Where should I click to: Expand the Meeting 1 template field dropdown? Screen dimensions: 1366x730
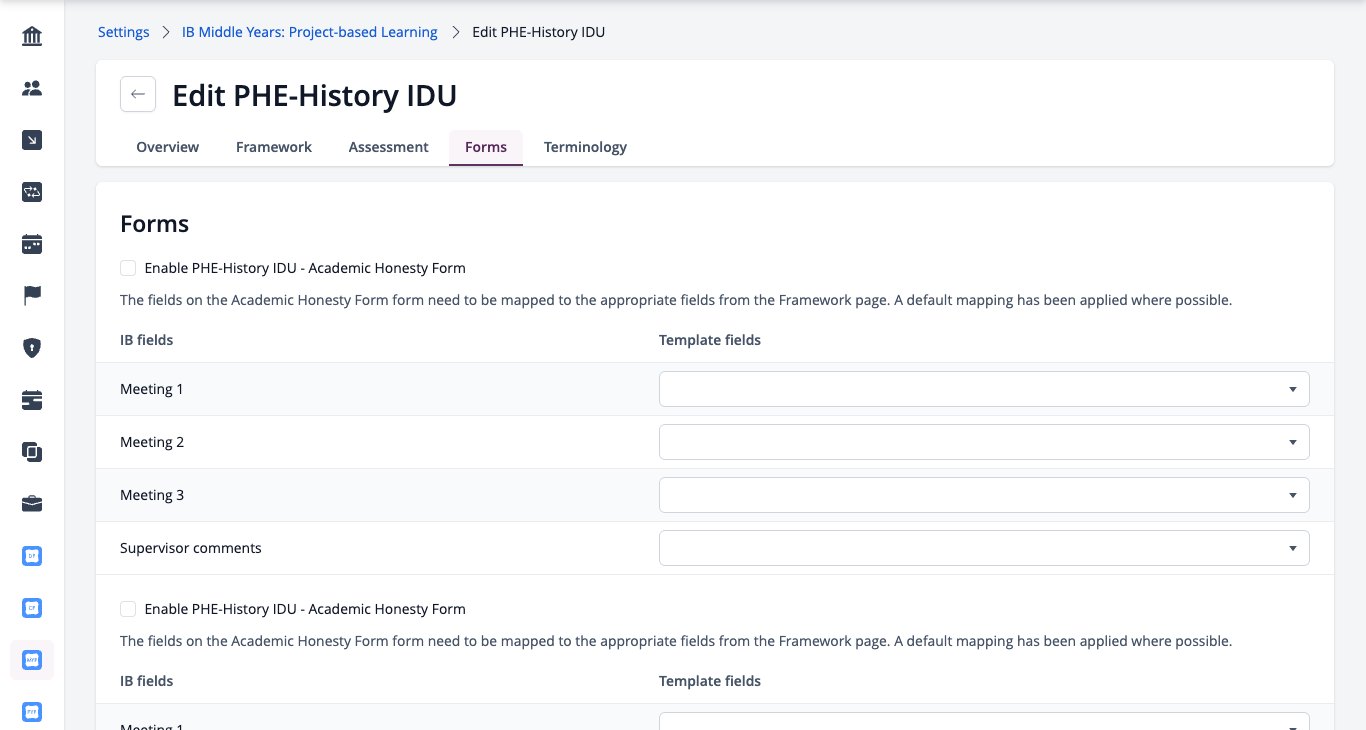984,389
